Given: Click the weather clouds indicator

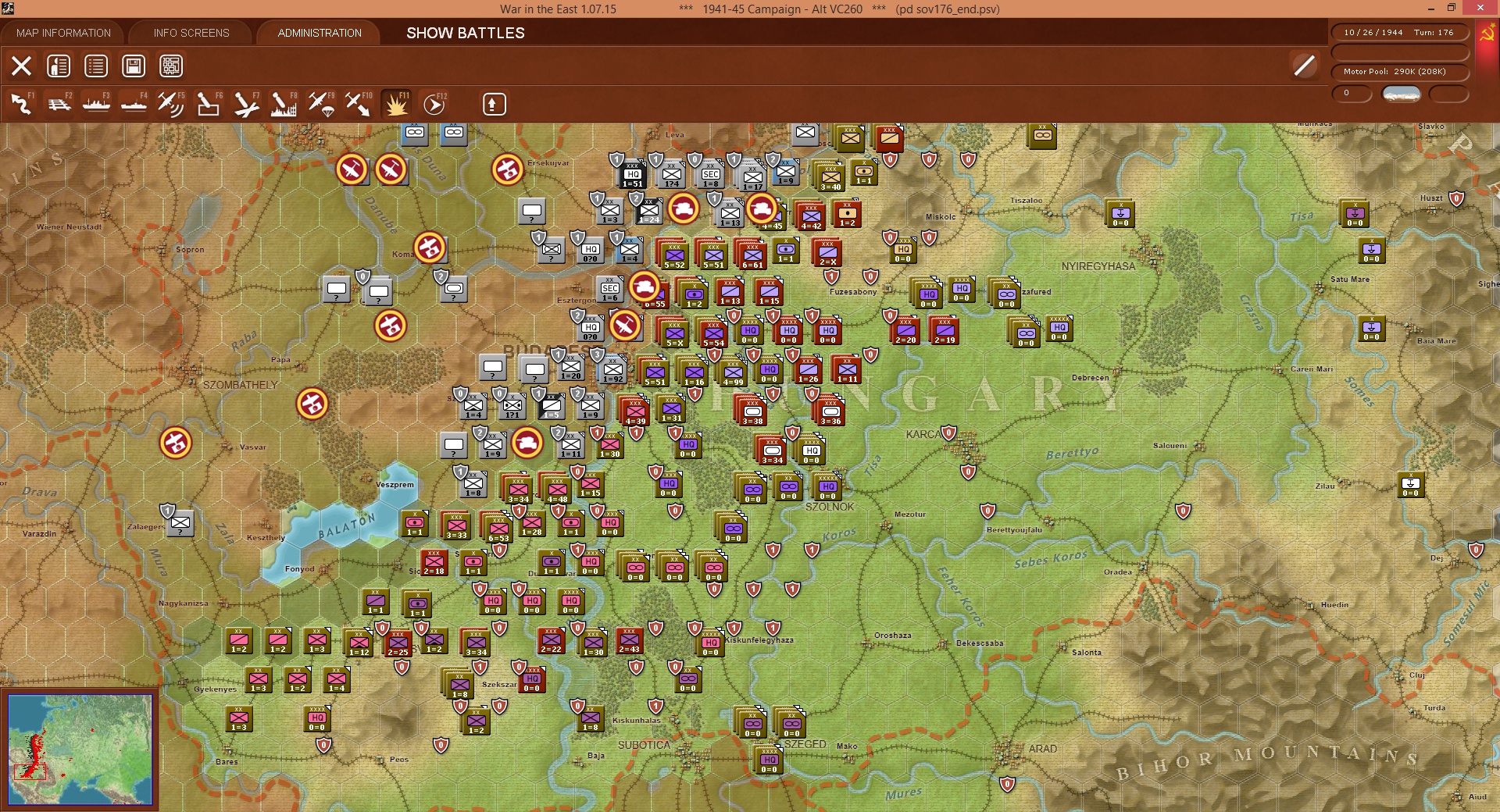Looking at the screenshot, I should click(1402, 94).
